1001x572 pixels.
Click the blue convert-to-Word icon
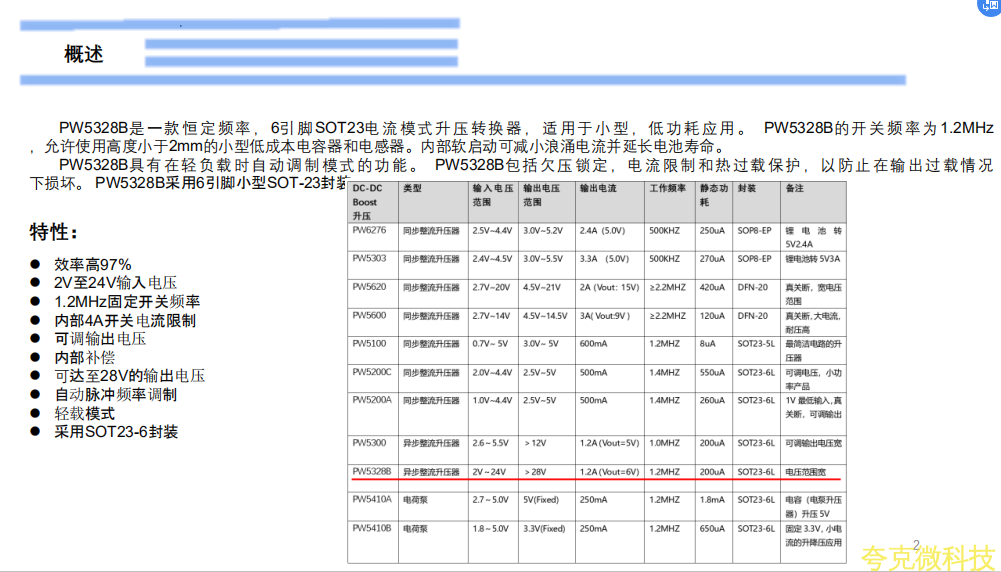(991, 7)
